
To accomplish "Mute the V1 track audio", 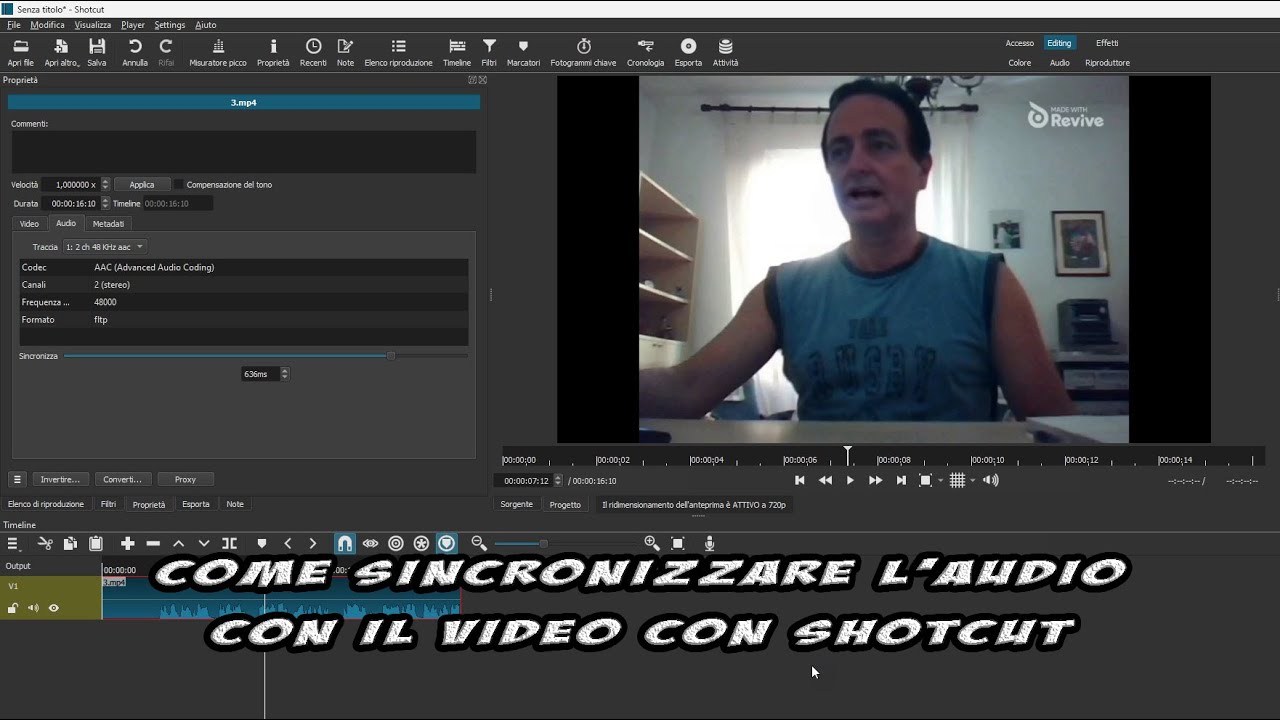I will click(33, 608).
